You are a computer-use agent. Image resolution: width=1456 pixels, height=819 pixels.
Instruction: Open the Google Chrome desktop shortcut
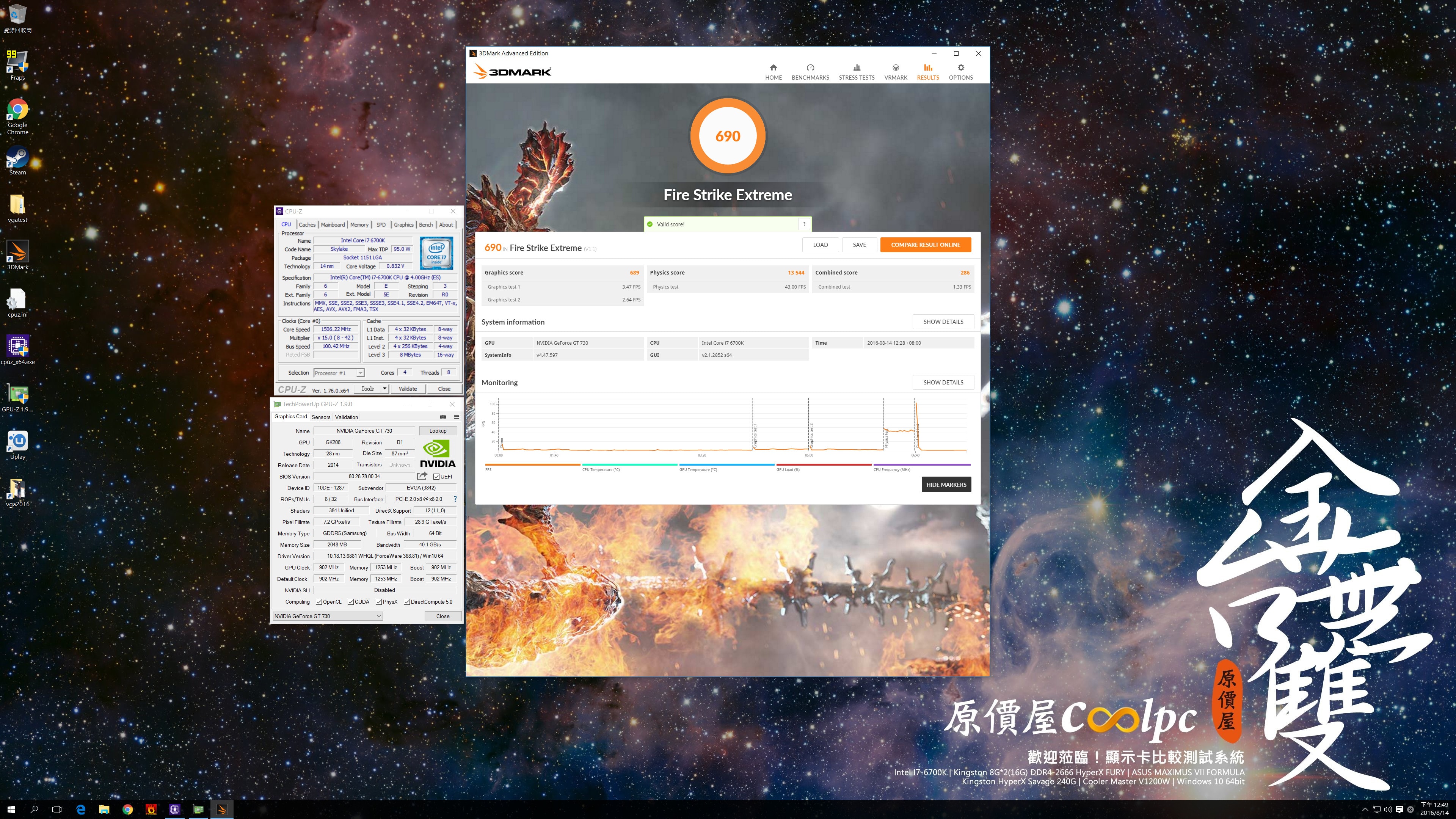pyautogui.click(x=17, y=116)
